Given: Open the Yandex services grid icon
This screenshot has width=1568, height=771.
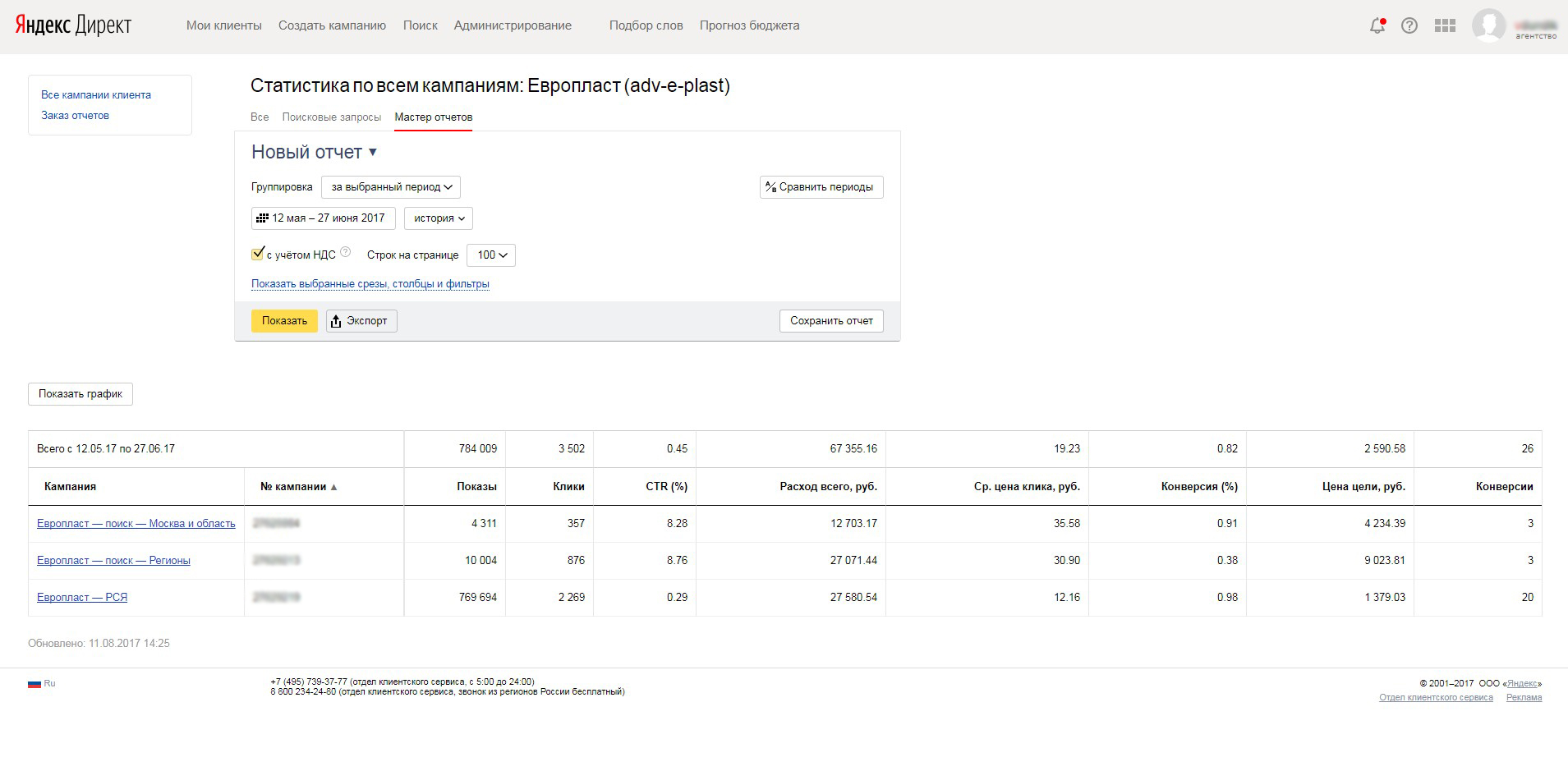Looking at the screenshot, I should pyautogui.click(x=1445, y=25).
